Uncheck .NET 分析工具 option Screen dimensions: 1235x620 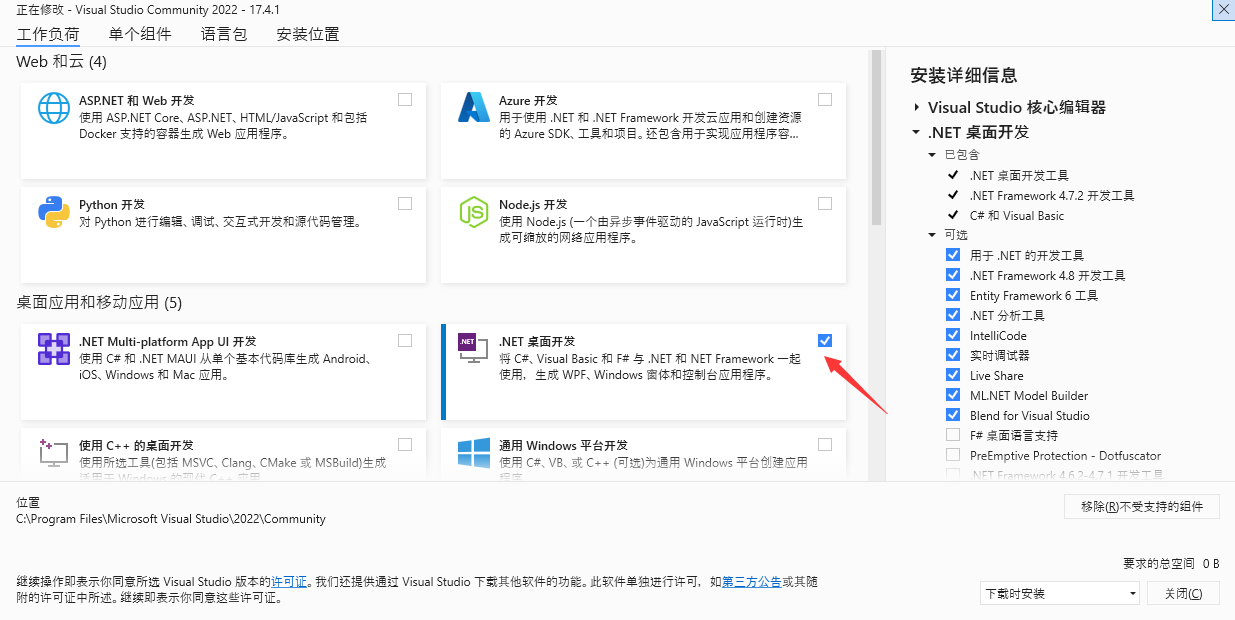953,315
